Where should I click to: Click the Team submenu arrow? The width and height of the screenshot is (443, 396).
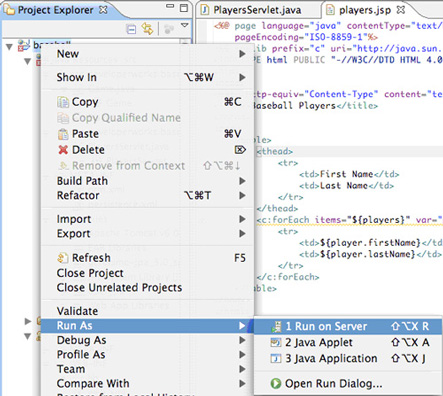point(242,369)
